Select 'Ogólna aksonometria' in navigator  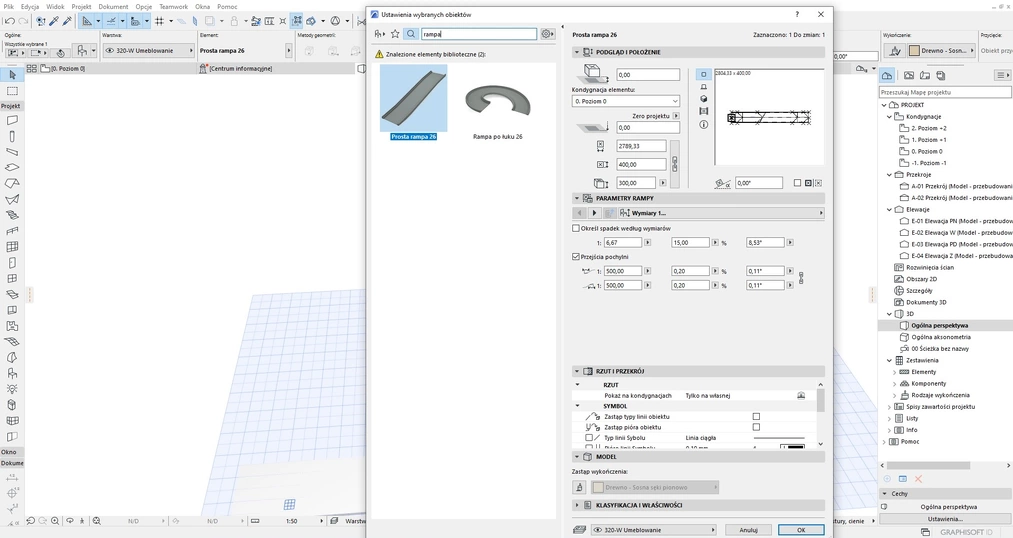pos(941,337)
